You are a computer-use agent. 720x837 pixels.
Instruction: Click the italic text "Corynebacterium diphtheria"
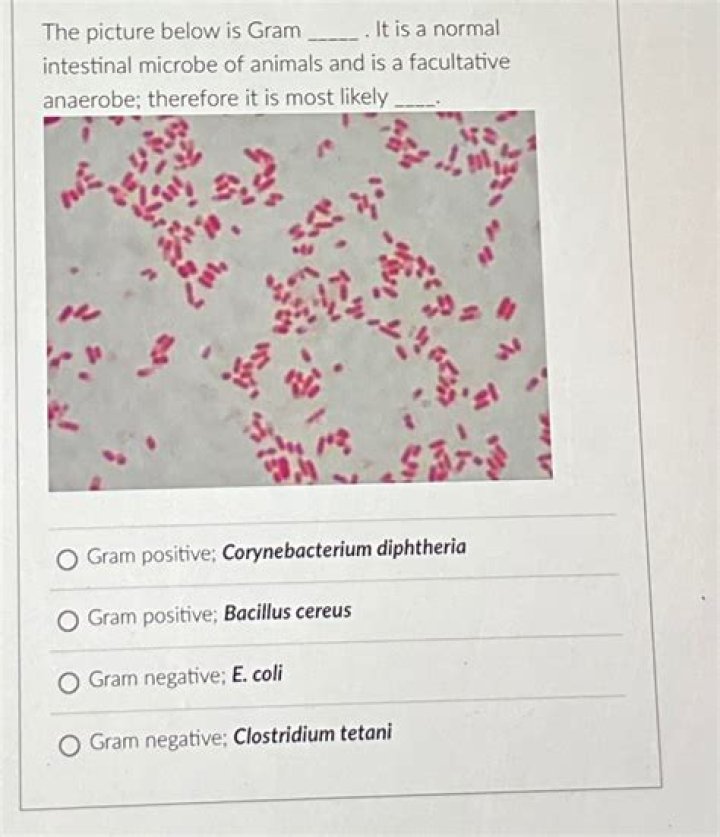pyautogui.click(x=343, y=549)
